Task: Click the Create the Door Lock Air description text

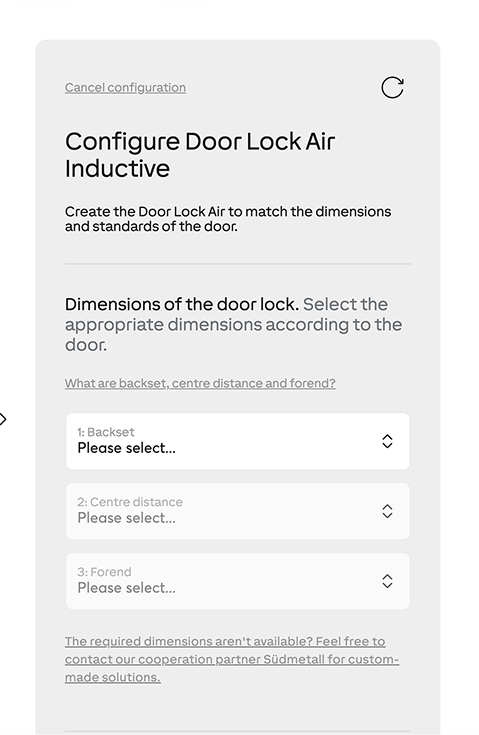Action: 228,219
